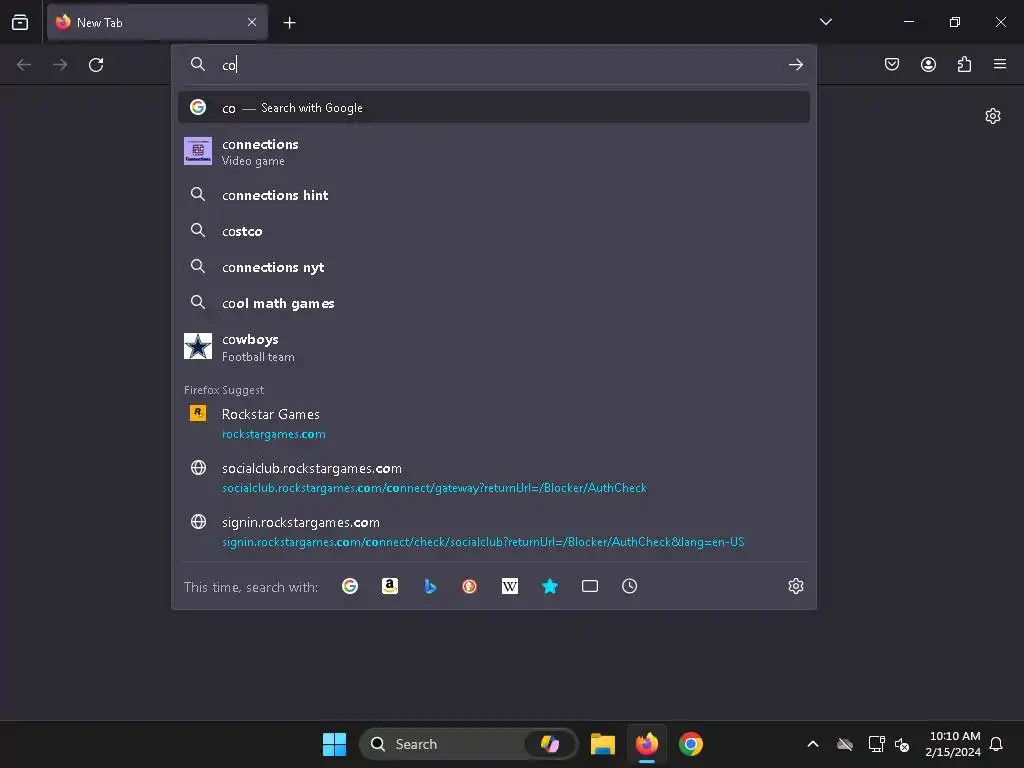Search history with clock icon

(x=630, y=586)
